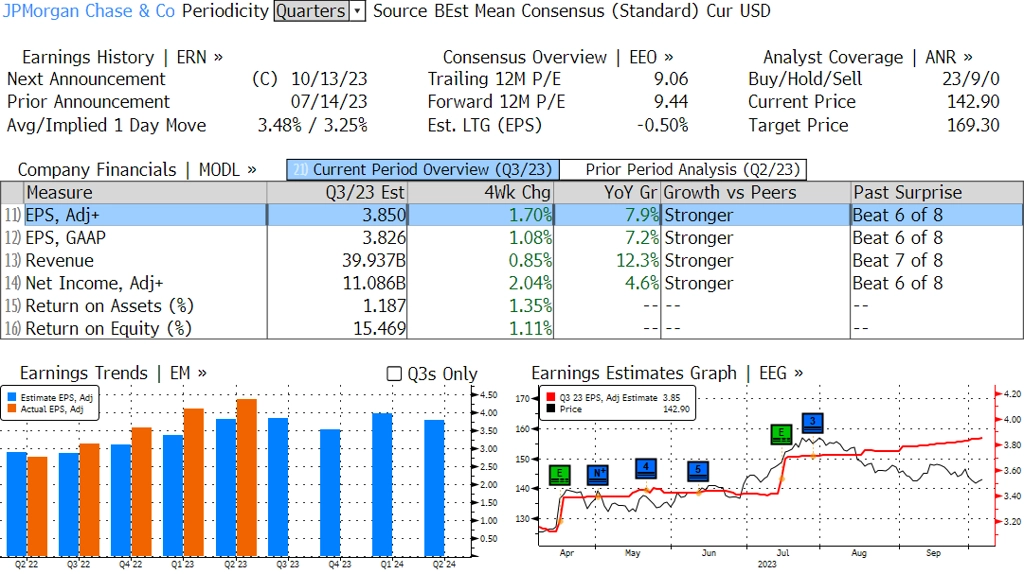The width and height of the screenshot is (1024, 574).
Task: Switch to Current Period Overview (Q3/23) tab
Action: click(423, 170)
